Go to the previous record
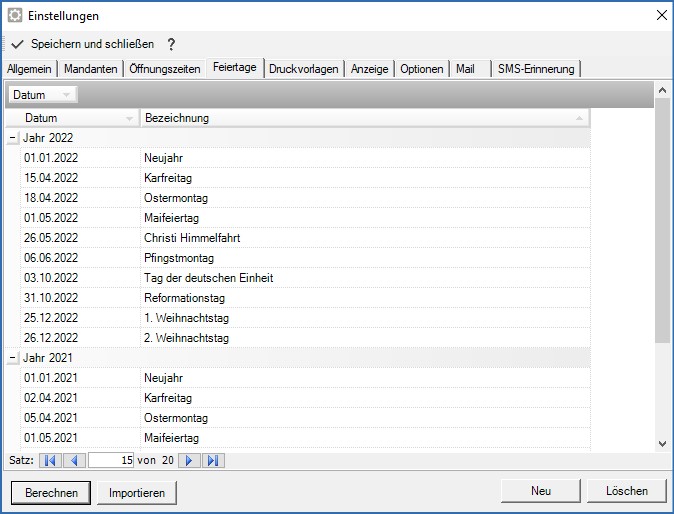674x514 pixels. [x=74, y=461]
